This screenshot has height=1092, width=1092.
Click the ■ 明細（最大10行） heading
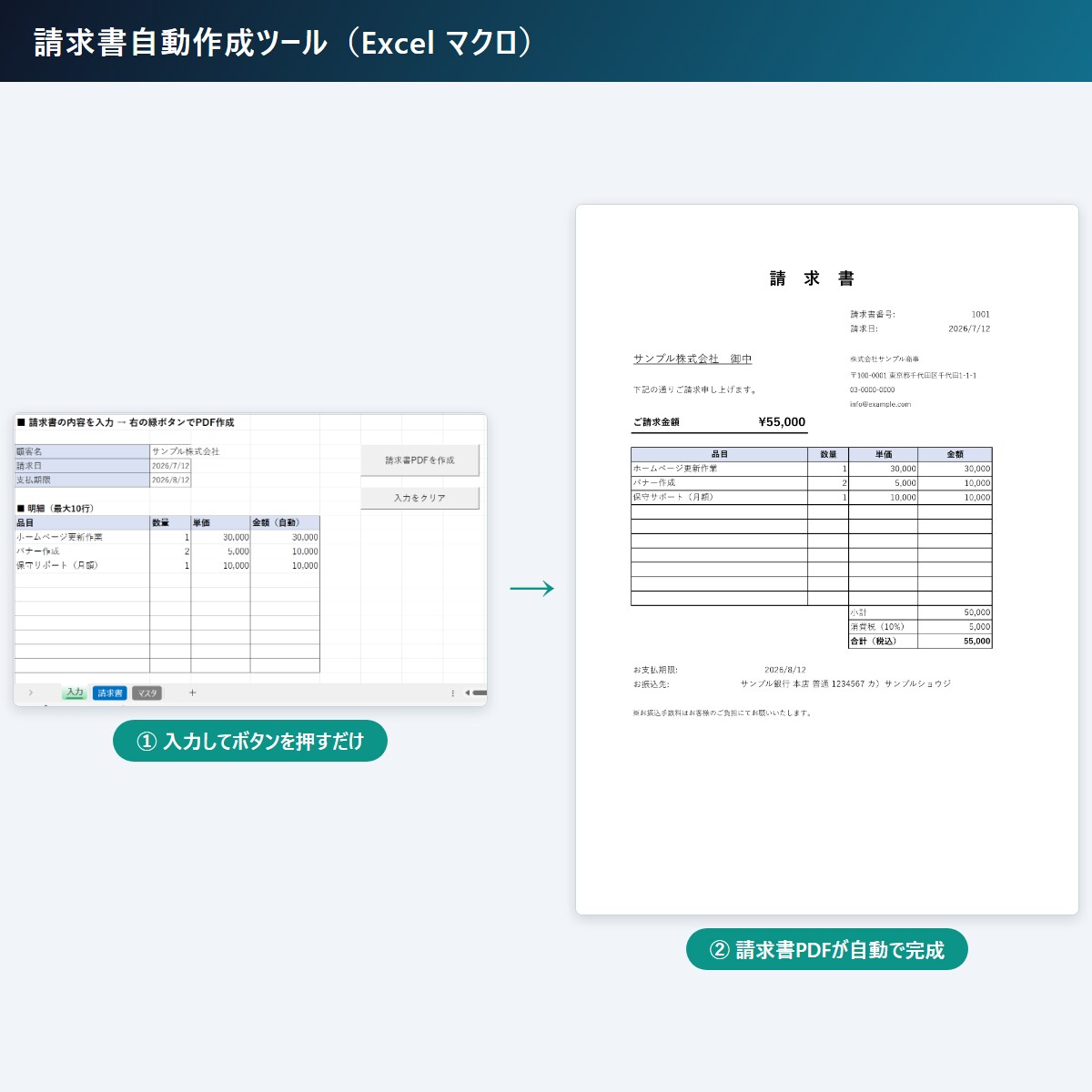click(55, 509)
